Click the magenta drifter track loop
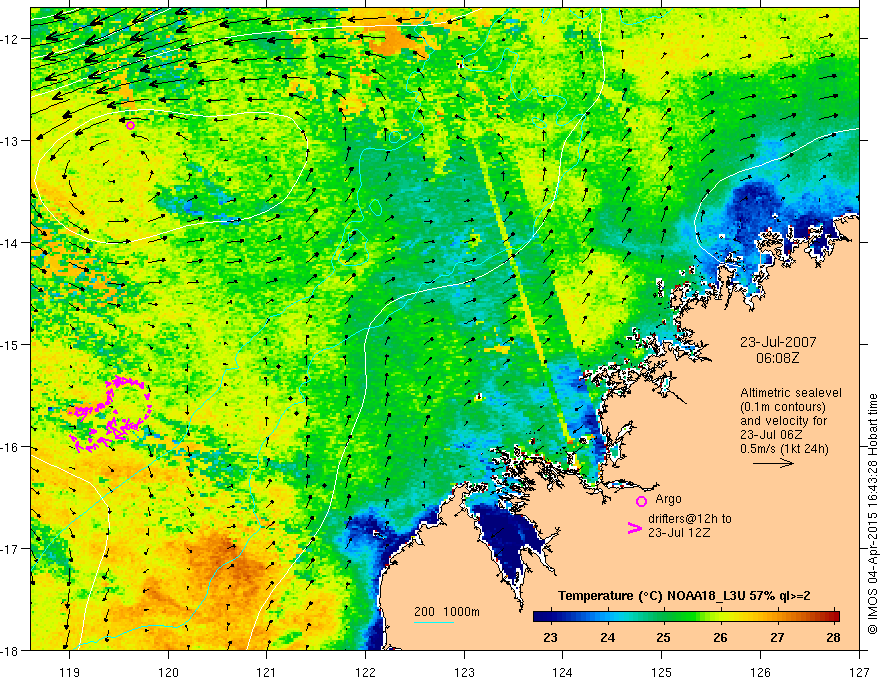This screenshot has height=680, width=880. point(111,414)
